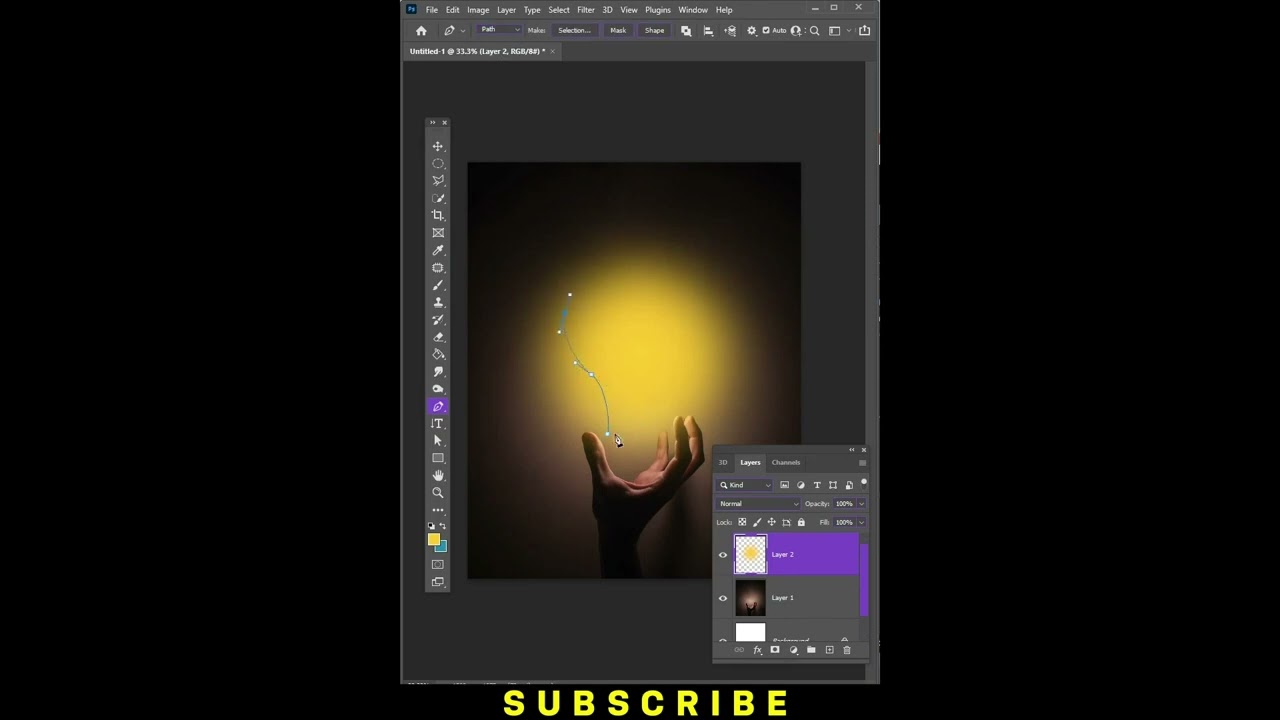Select the Rectangle shape tool

tap(437, 458)
